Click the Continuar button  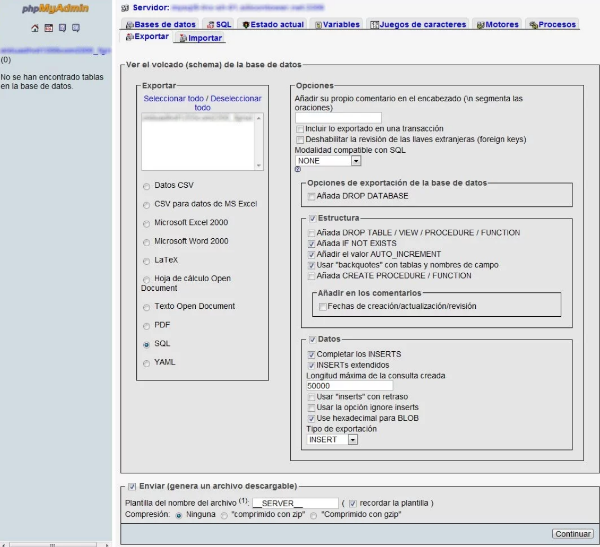(573, 534)
